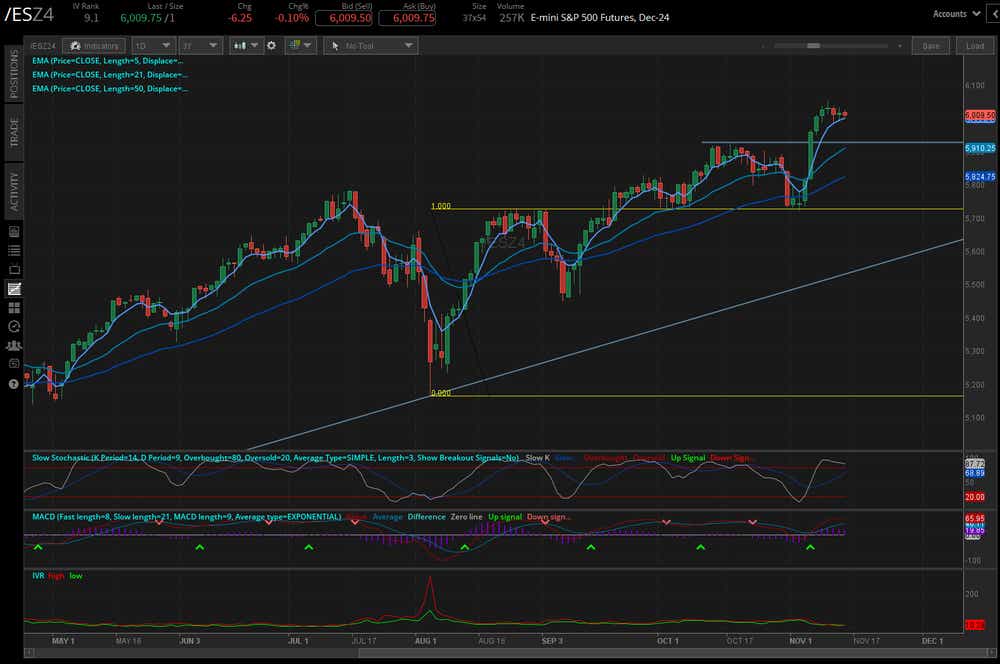Open the help question mark icon
The image size is (1000, 664).
coord(12,383)
